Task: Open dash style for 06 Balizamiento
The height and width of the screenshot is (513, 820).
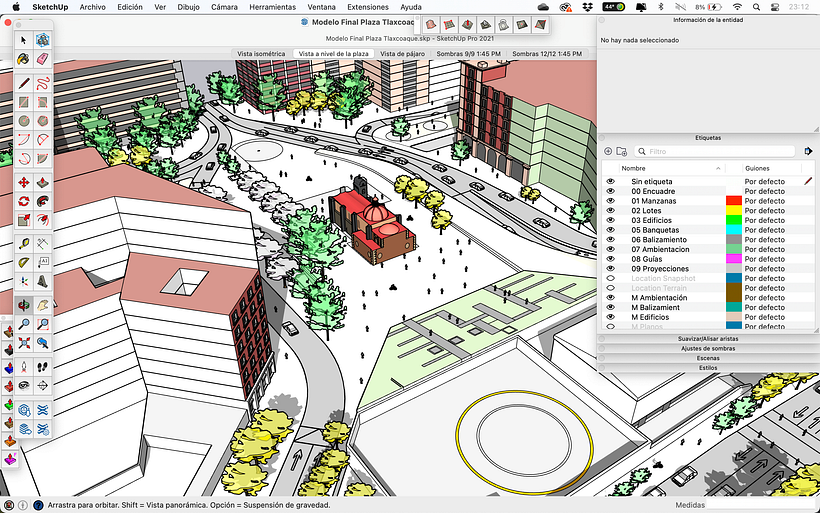Action: click(765, 240)
